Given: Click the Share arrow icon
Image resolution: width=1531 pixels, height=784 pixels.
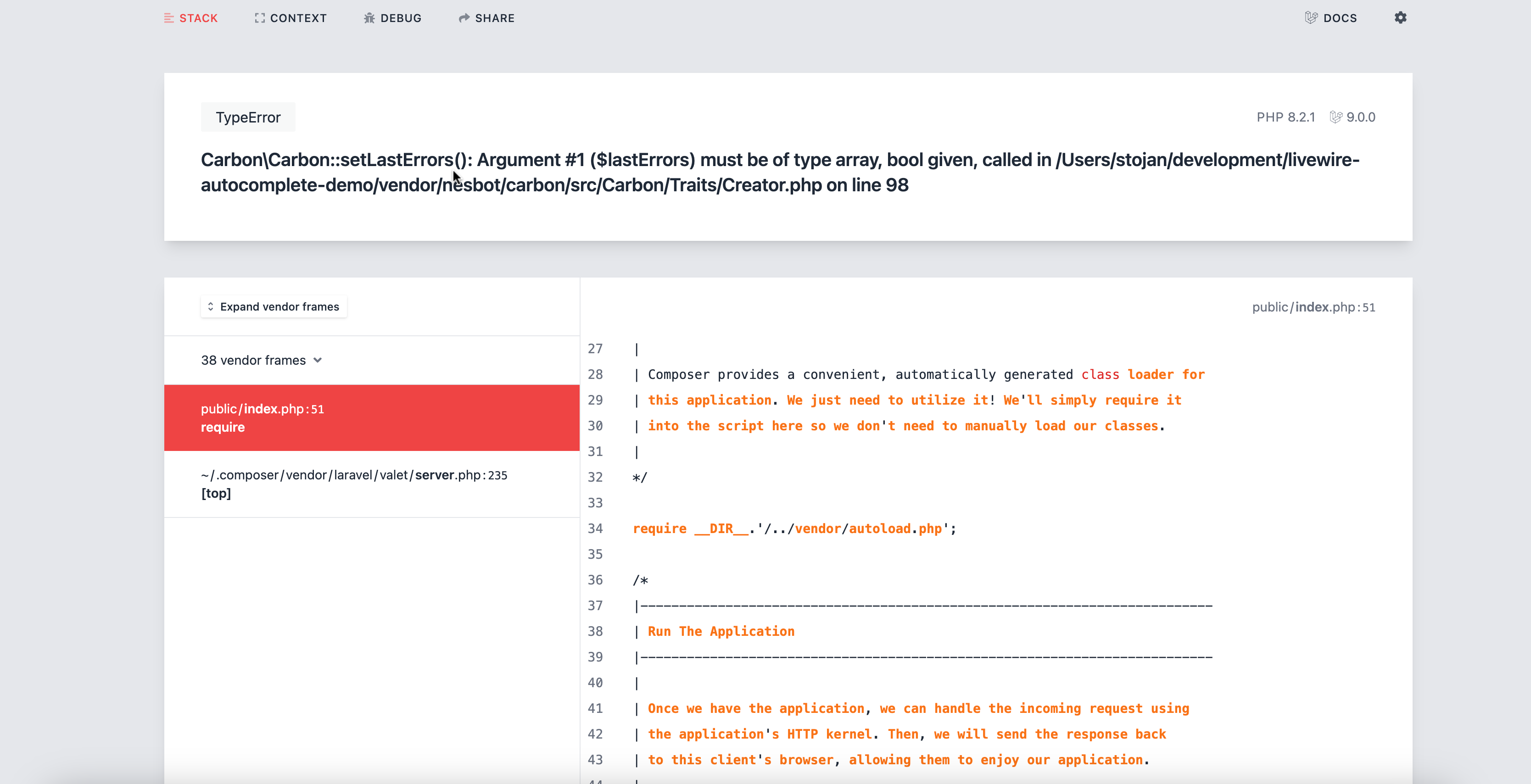Looking at the screenshot, I should click(464, 18).
